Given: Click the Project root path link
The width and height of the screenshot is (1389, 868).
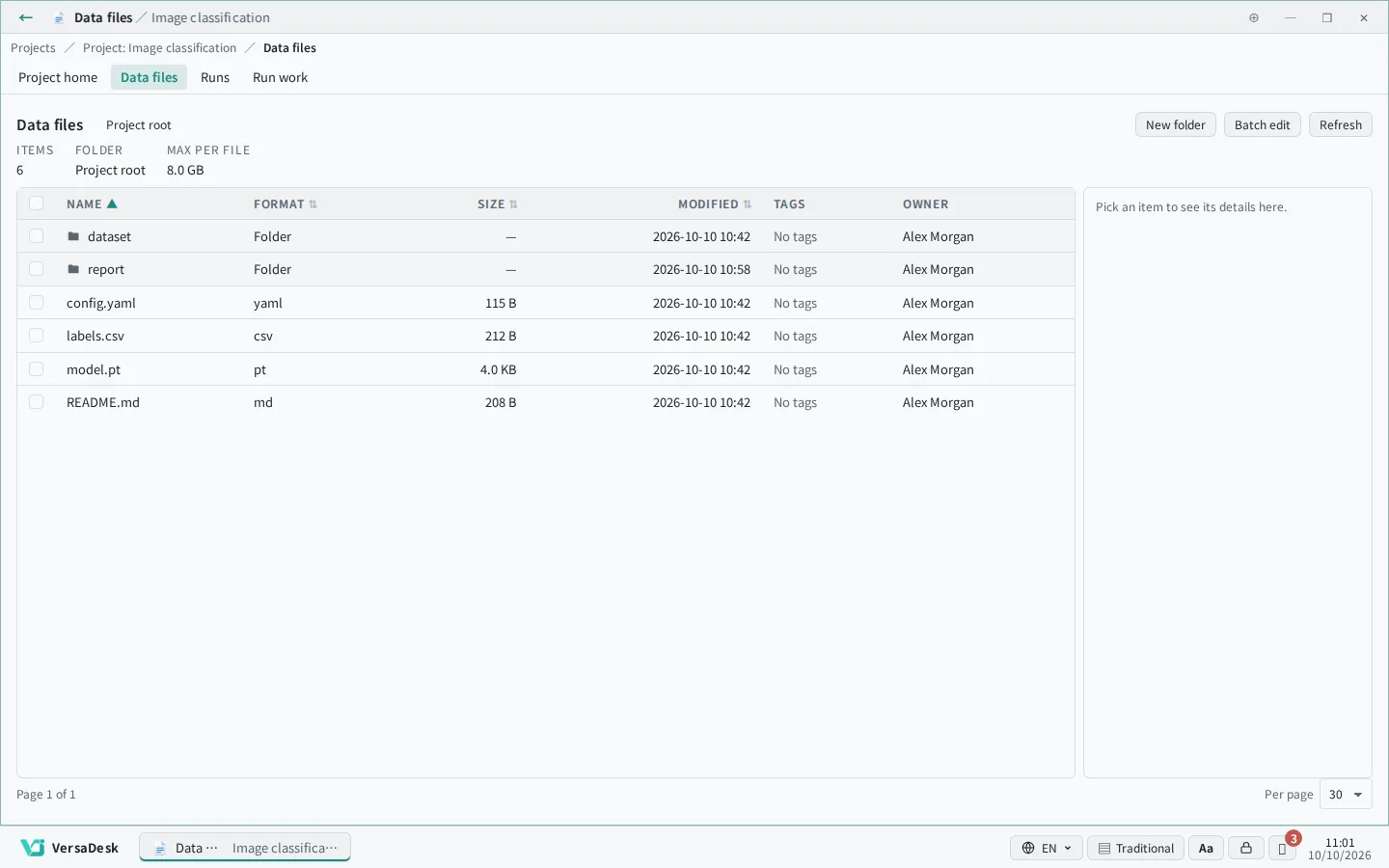Looking at the screenshot, I should [x=139, y=125].
